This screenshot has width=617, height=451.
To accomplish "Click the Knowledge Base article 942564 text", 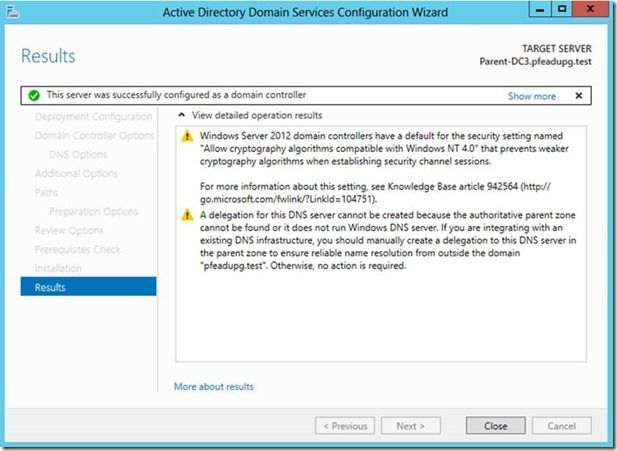I will pos(453,186).
